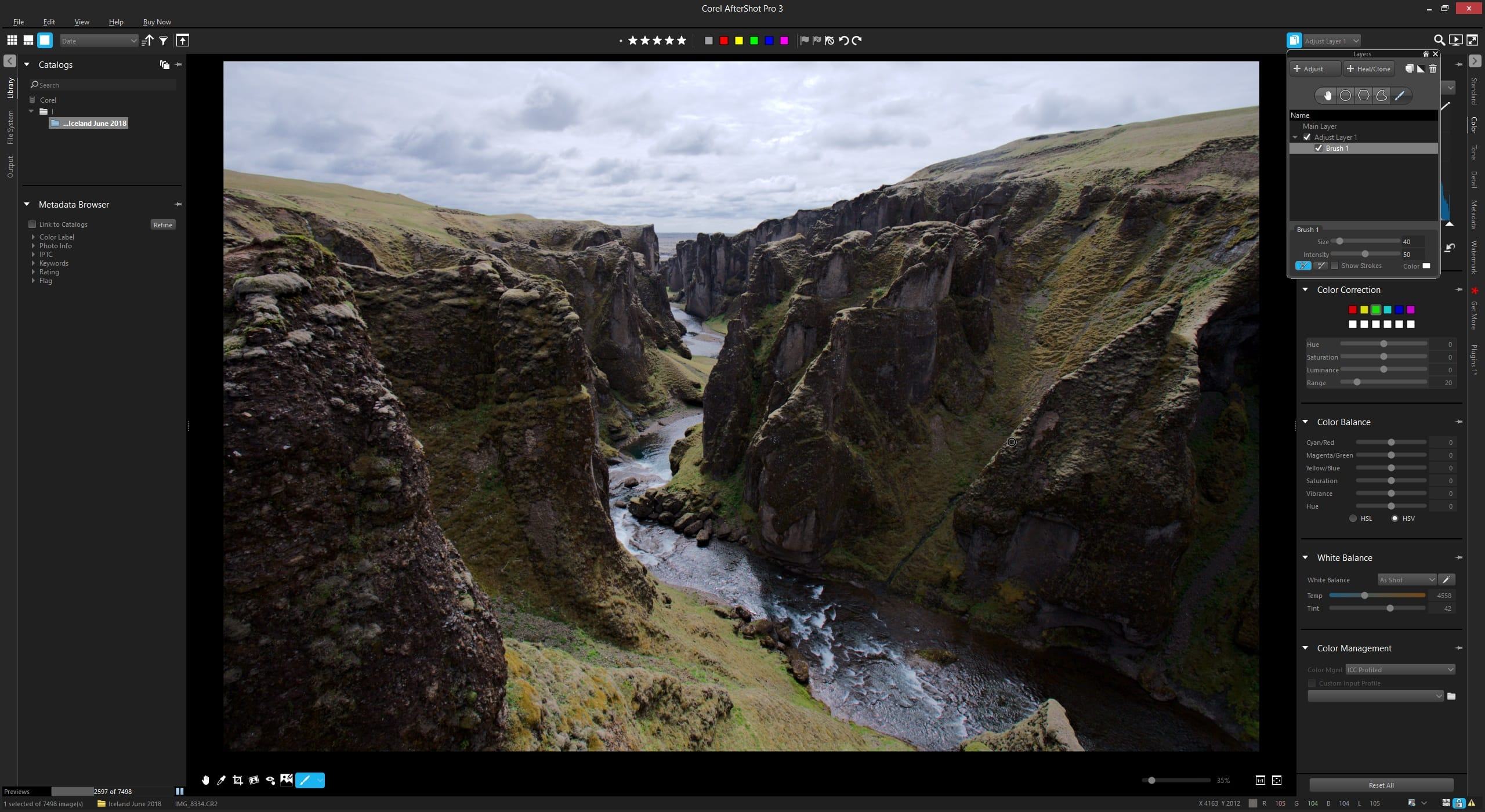Toggle HSL radio button
The image size is (1485, 812).
1353,518
